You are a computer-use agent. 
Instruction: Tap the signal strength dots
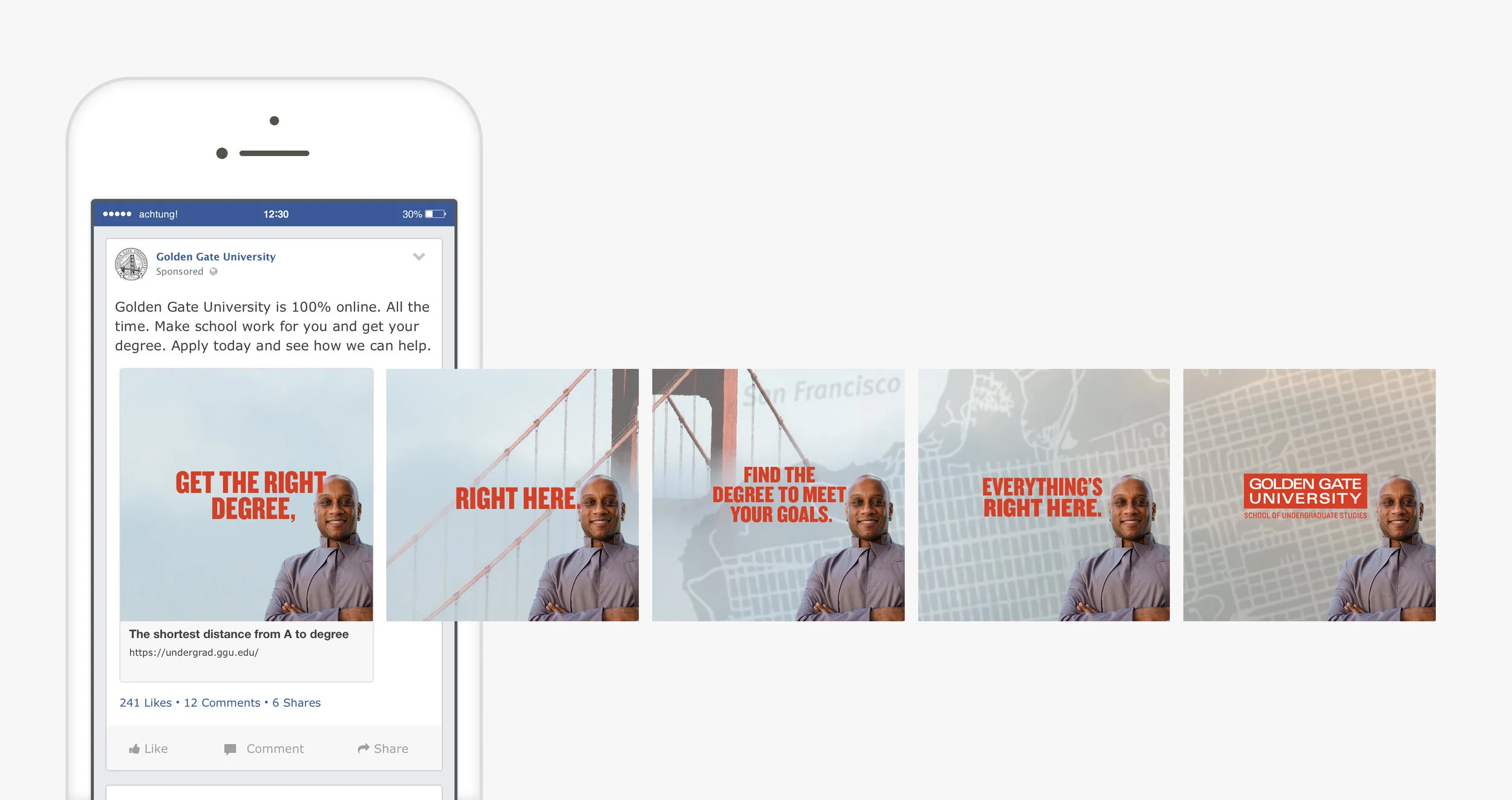click(117, 214)
